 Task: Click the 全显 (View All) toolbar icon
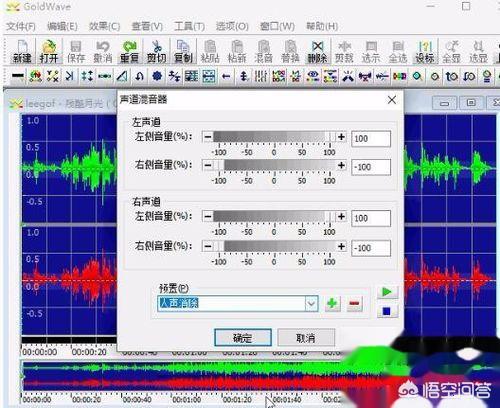tap(451, 52)
